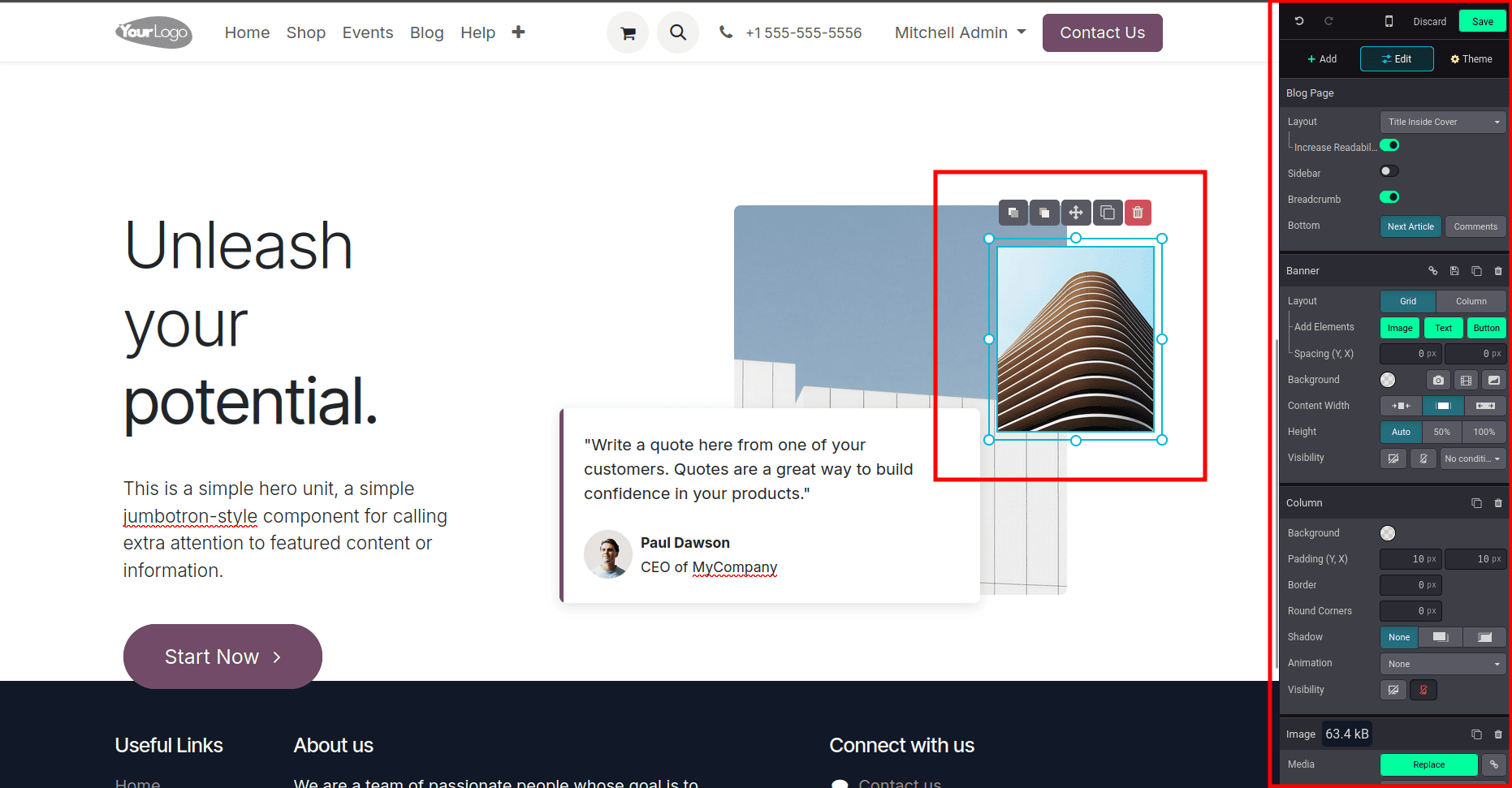
Task: Open the Animation dropdown in Column settings
Action: pos(1442,663)
